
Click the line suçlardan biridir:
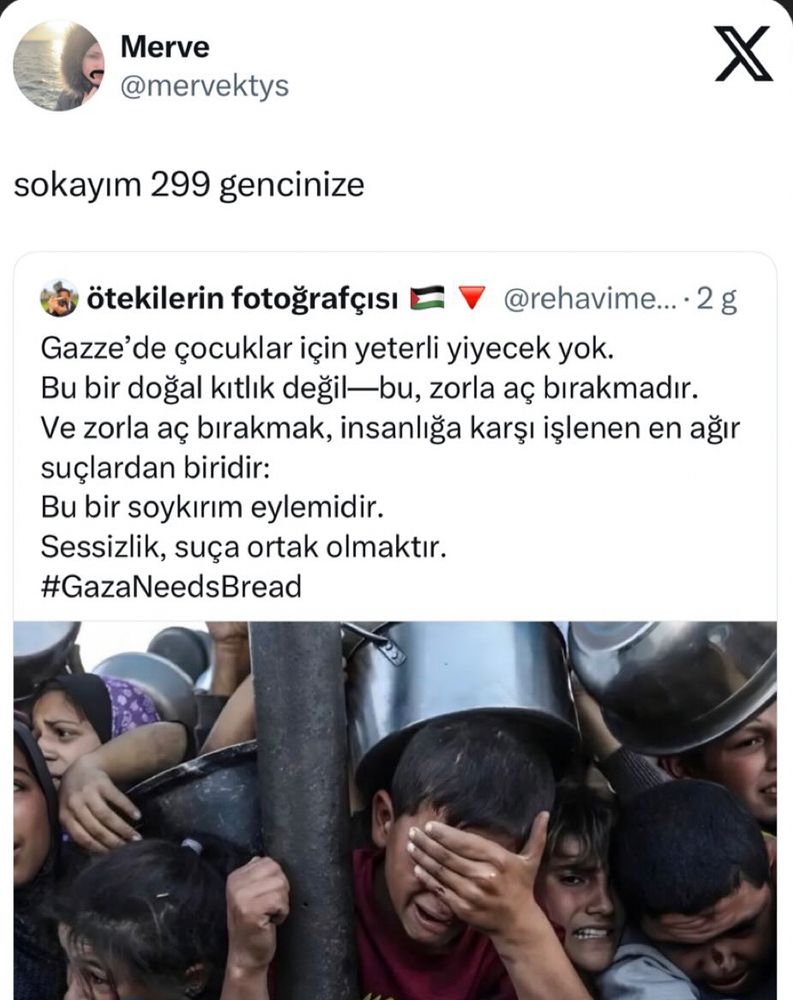tap(155, 468)
